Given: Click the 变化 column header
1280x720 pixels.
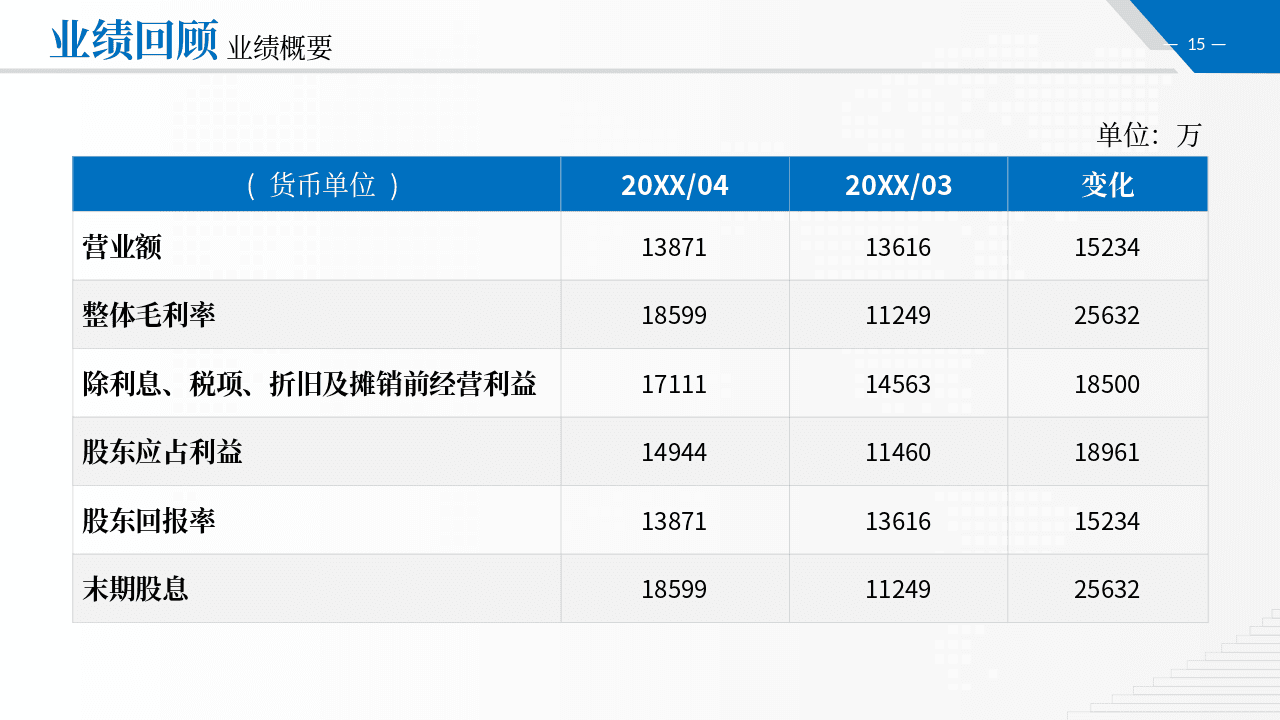Looking at the screenshot, I should pyautogui.click(x=1107, y=185).
